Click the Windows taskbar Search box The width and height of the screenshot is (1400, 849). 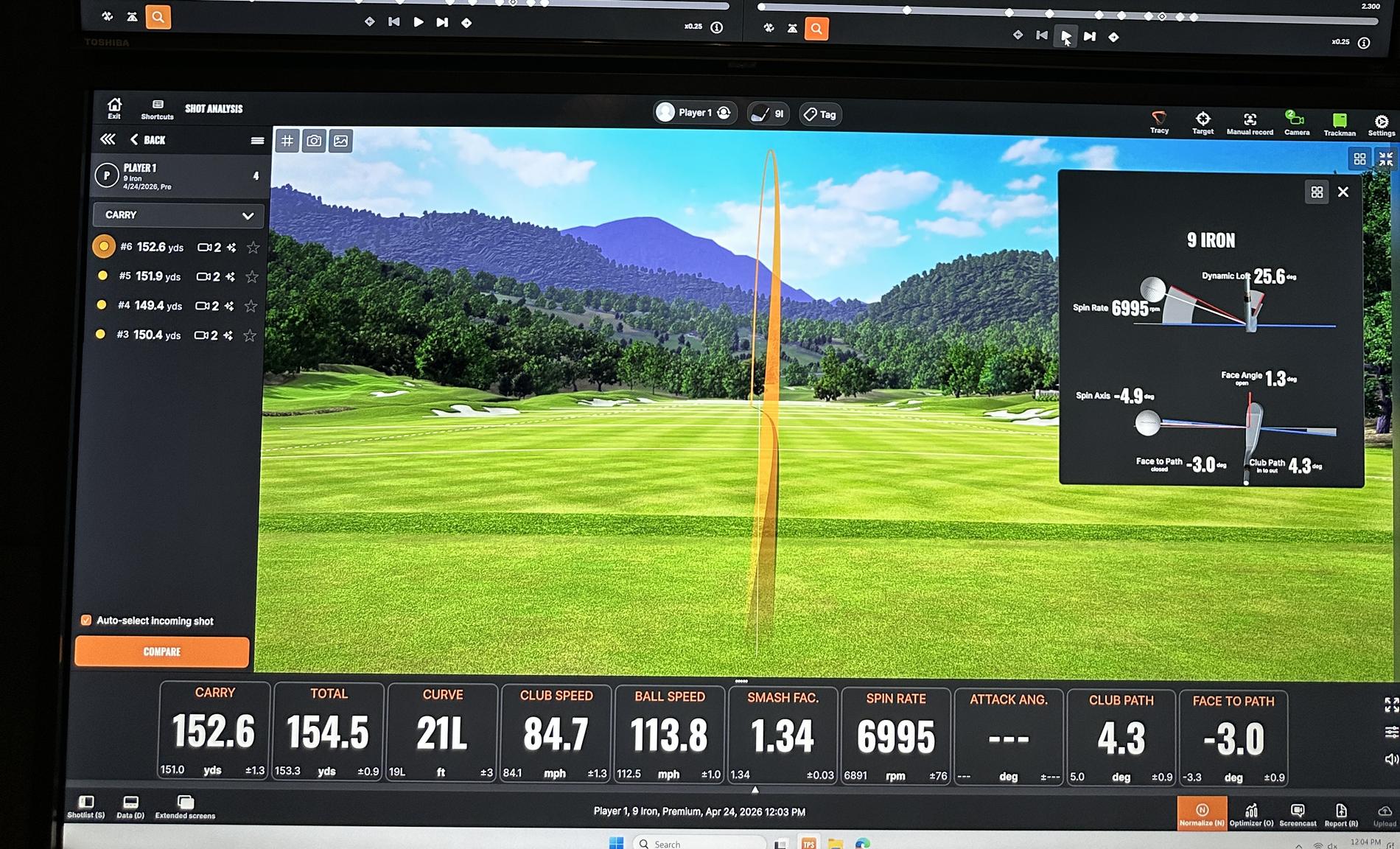coord(700,843)
